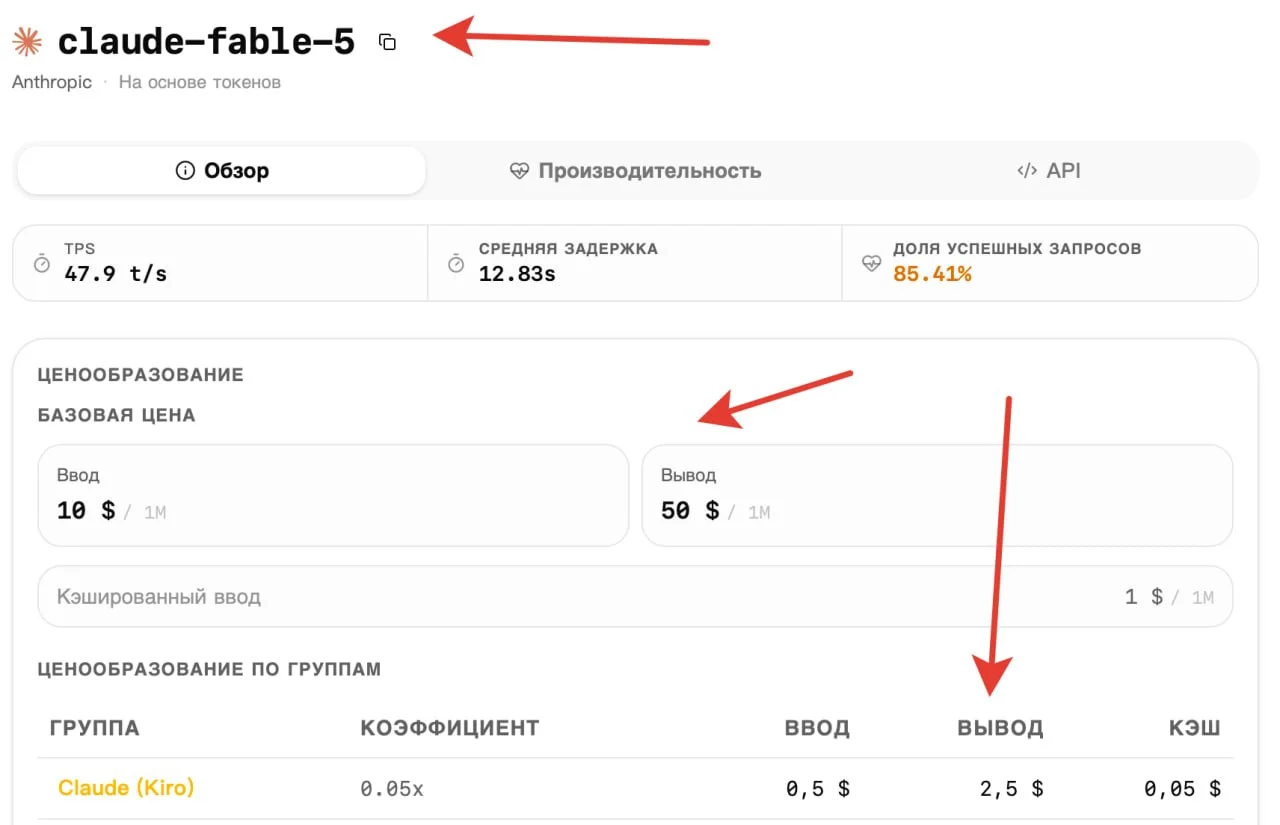Click the Anthropic starburst logo

point(27,42)
